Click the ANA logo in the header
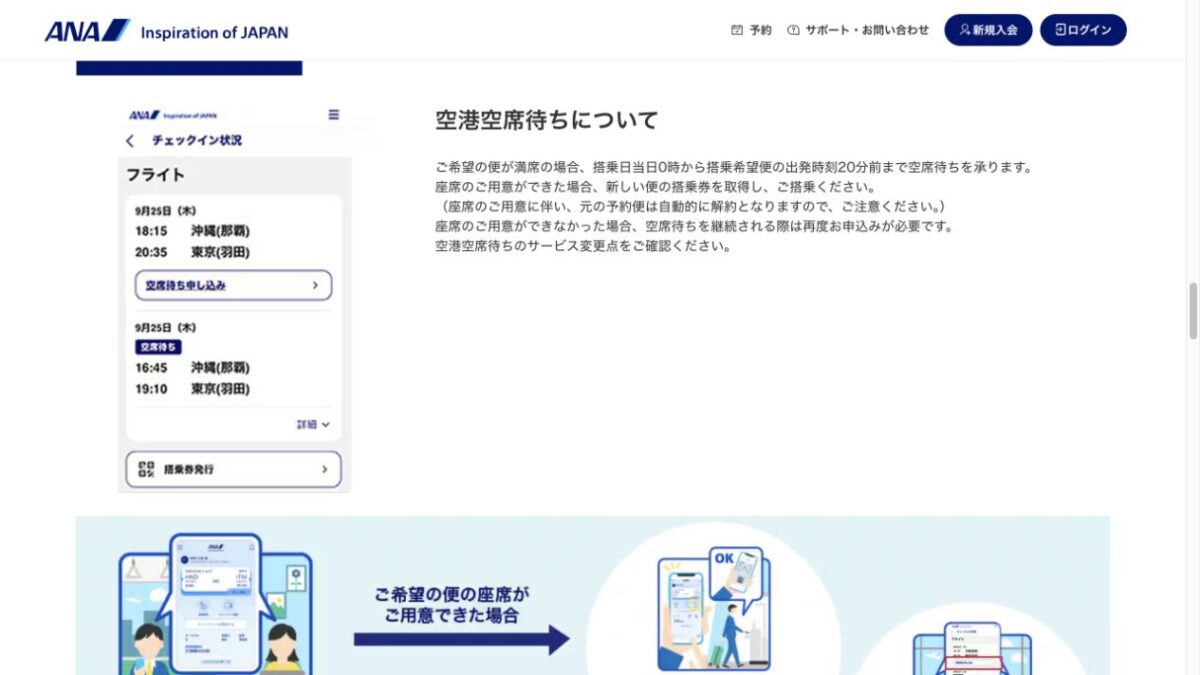The width and height of the screenshot is (1200, 675). click(x=87, y=31)
